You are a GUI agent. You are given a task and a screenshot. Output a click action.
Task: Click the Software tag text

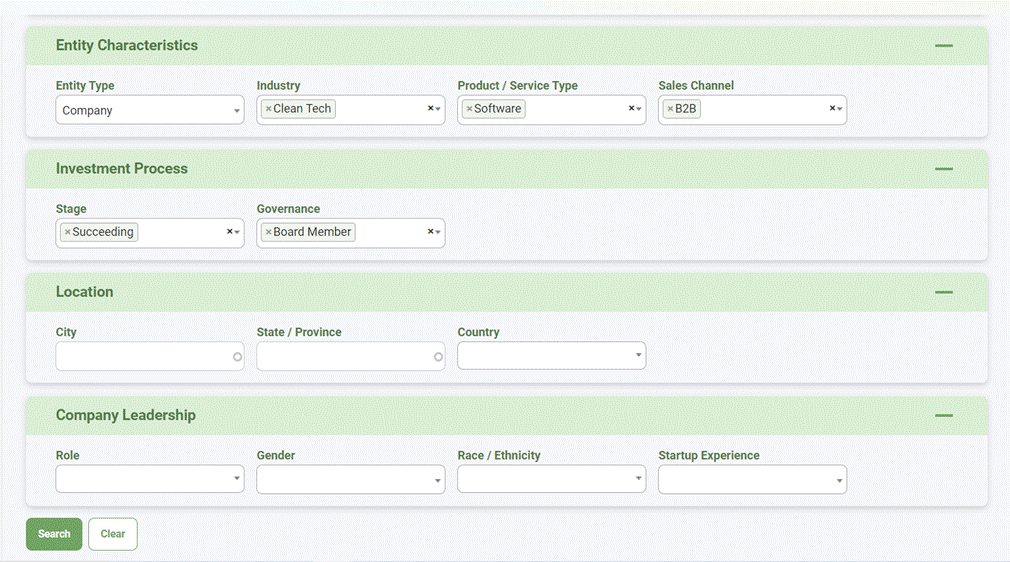(x=498, y=109)
